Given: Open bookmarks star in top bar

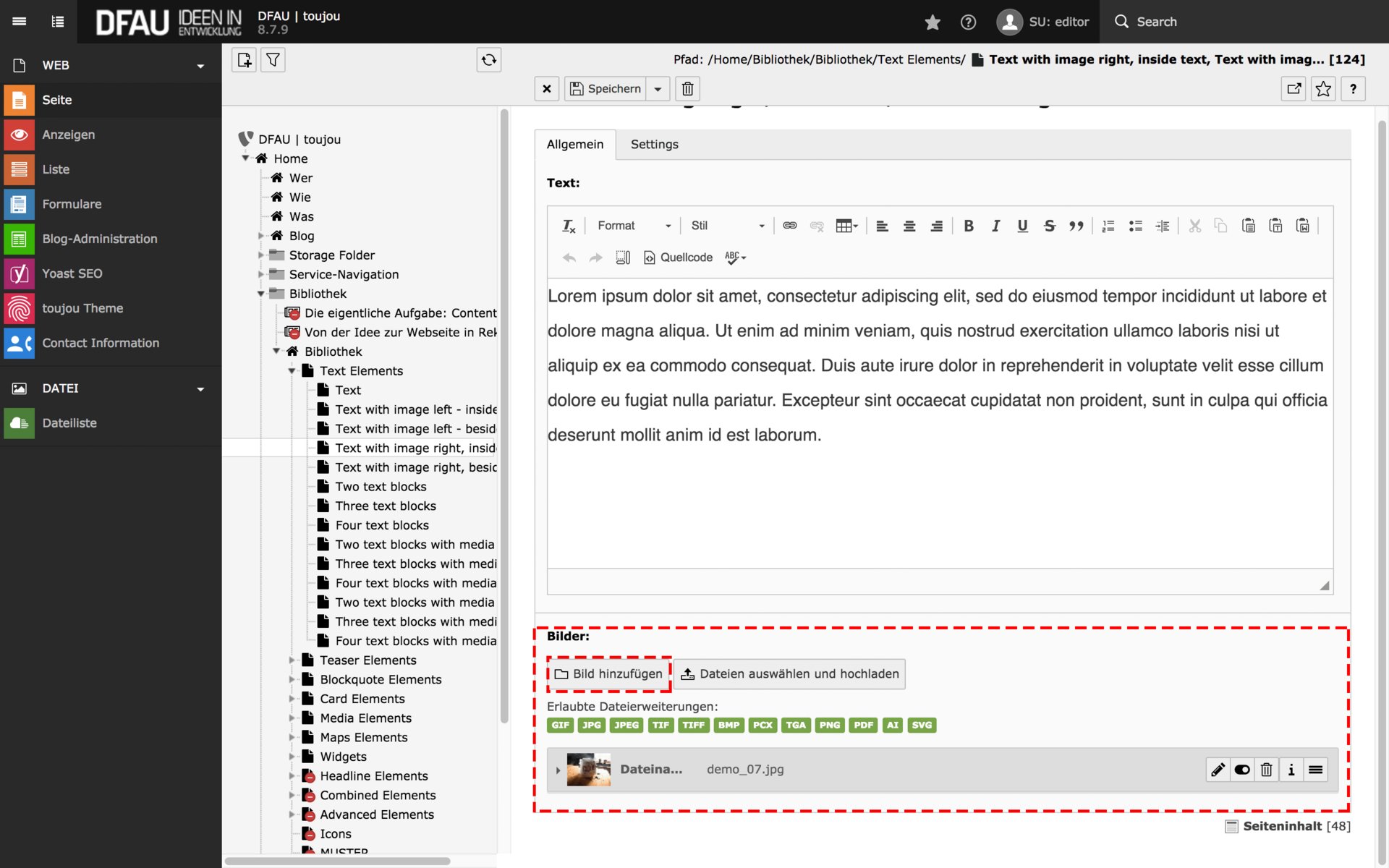Looking at the screenshot, I should tap(933, 22).
